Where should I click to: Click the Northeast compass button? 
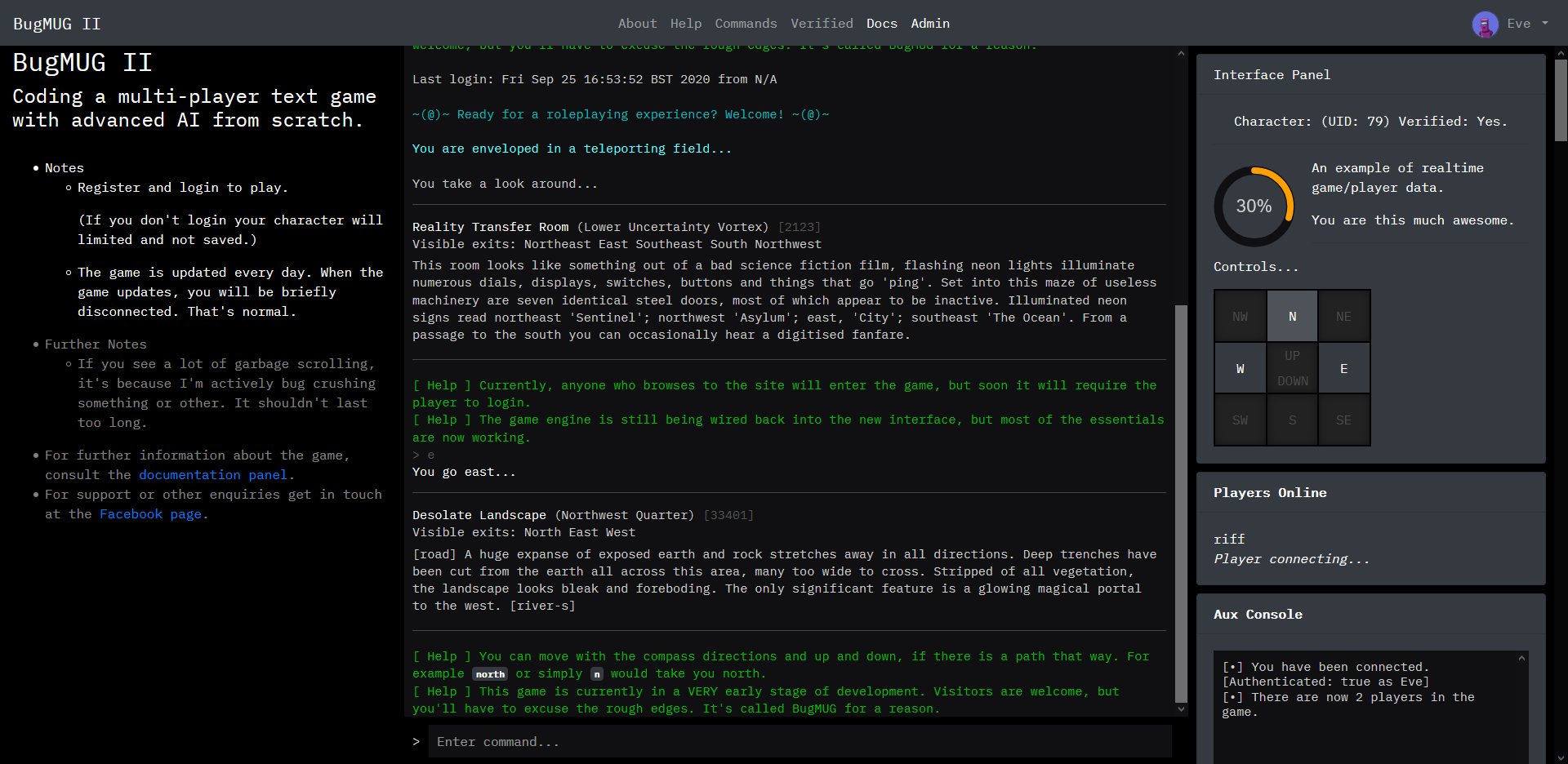tap(1343, 317)
